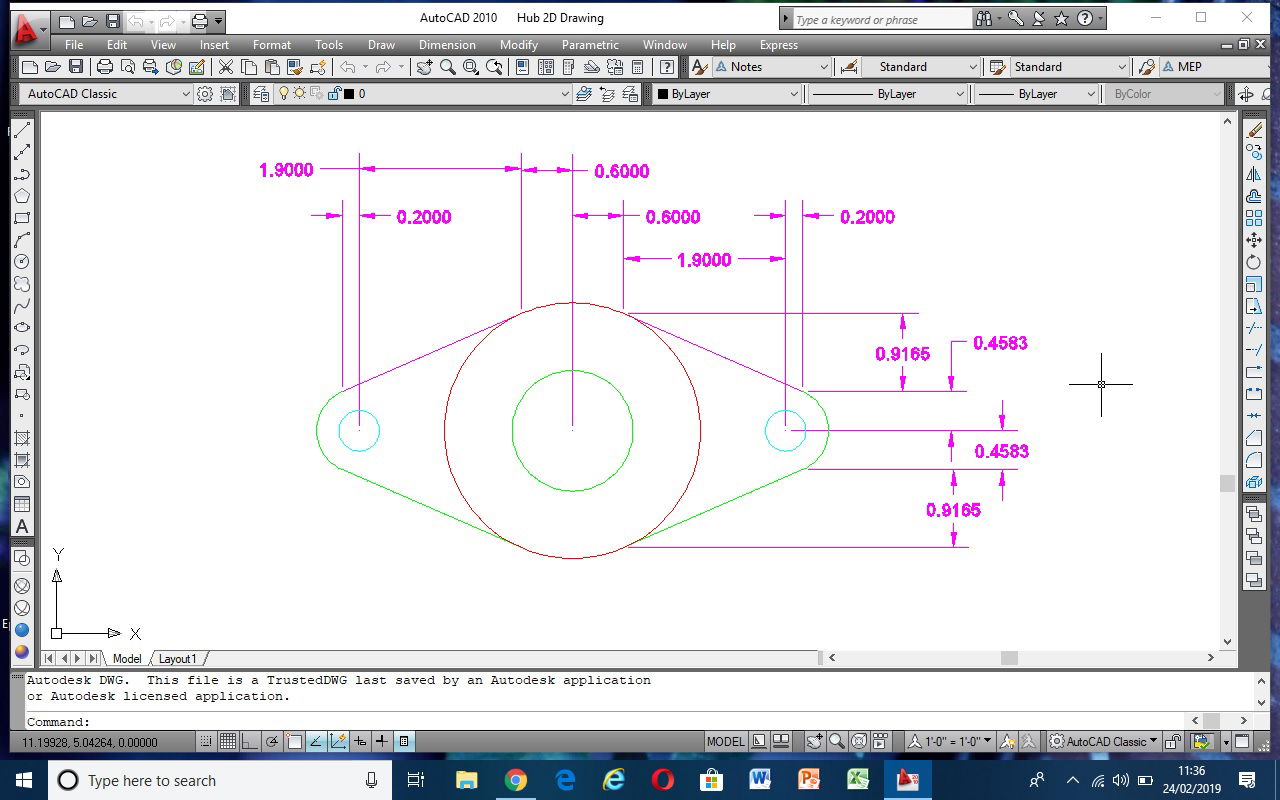
Task: Open the Pan Realtime tool
Action: coord(424,66)
